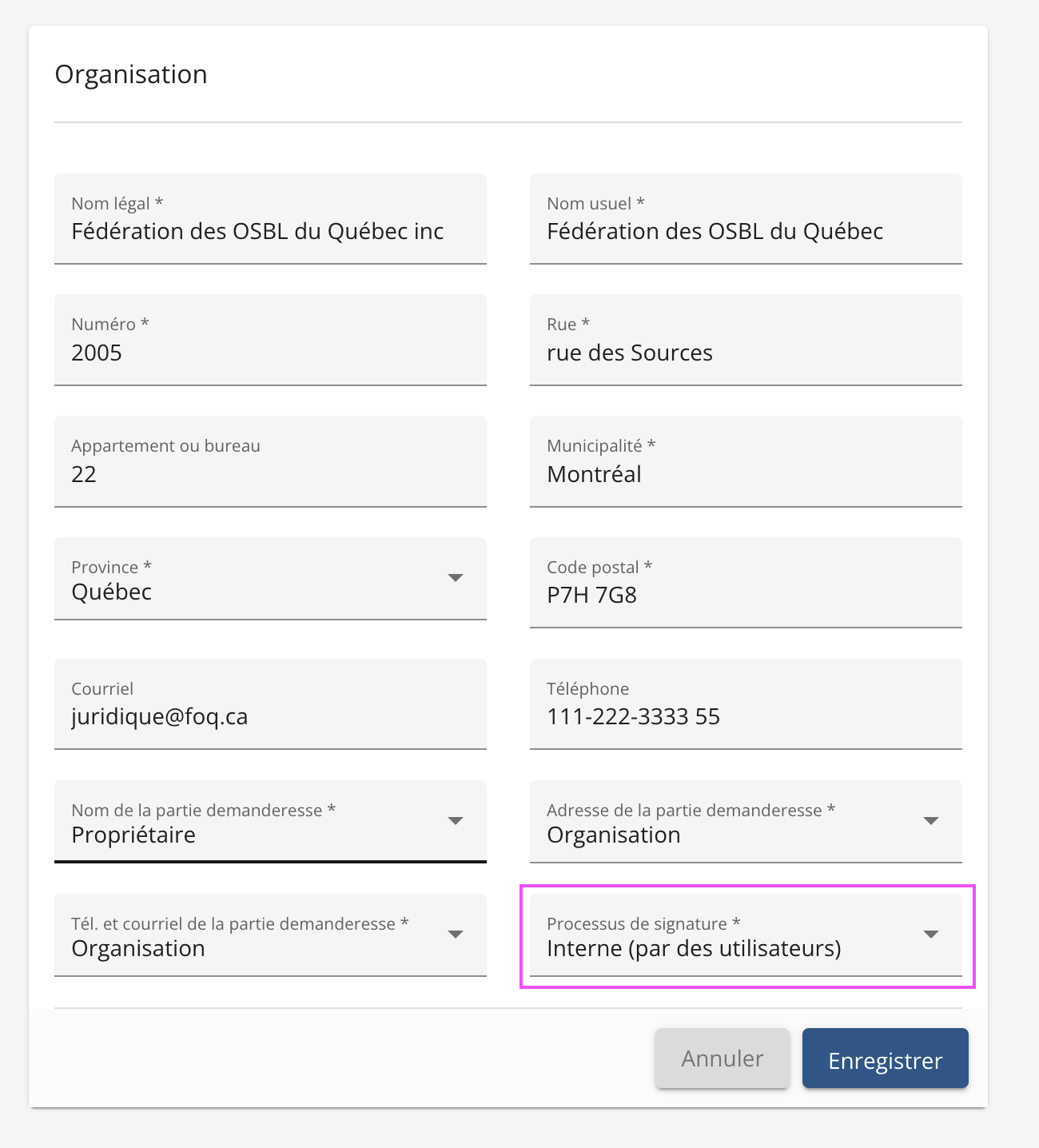Focus the Nom légal input field
The height and width of the screenshot is (1148, 1039).
coord(270,232)
